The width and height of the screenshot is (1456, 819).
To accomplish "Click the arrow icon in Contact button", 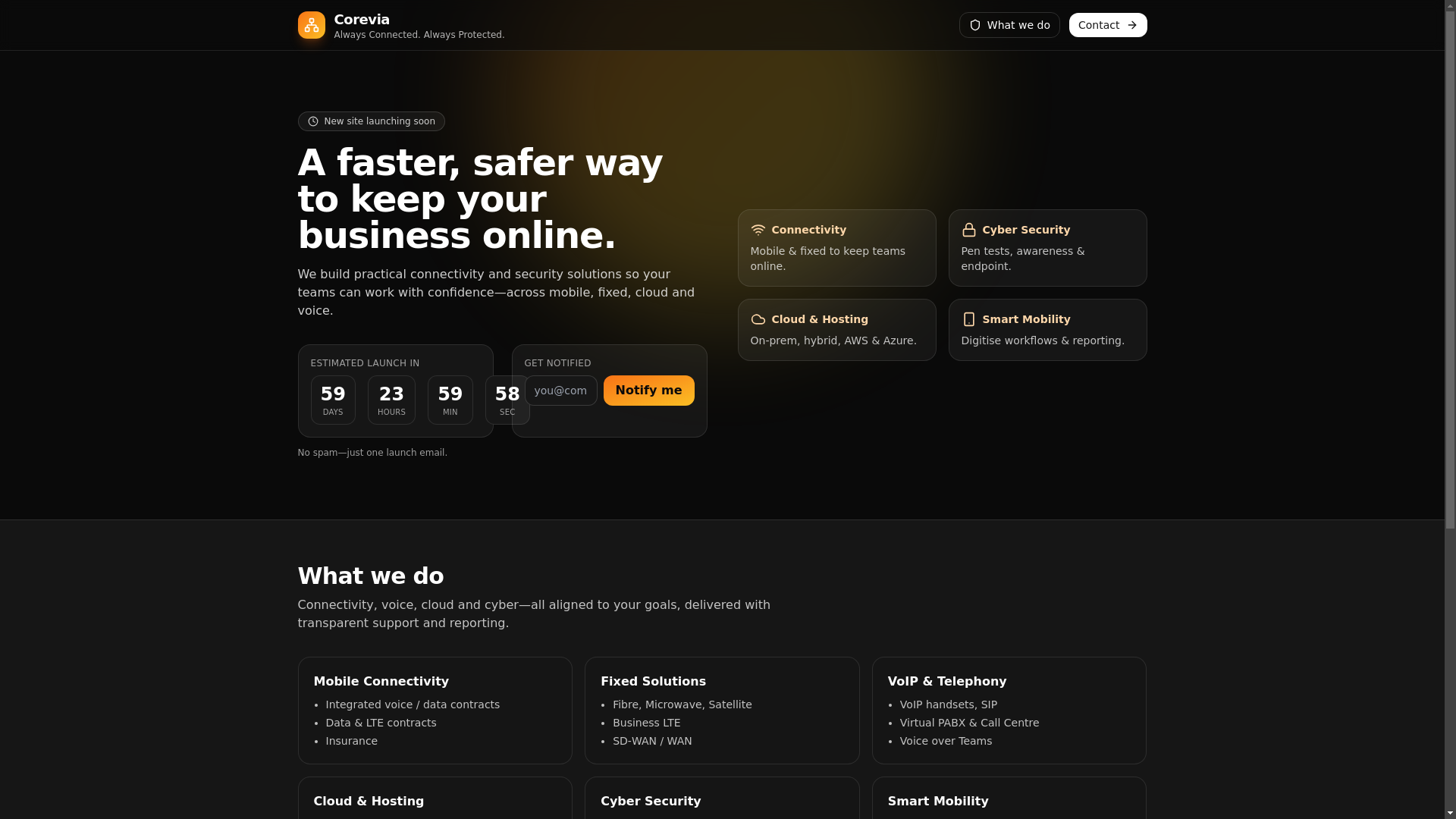I will pos(1132,25).
